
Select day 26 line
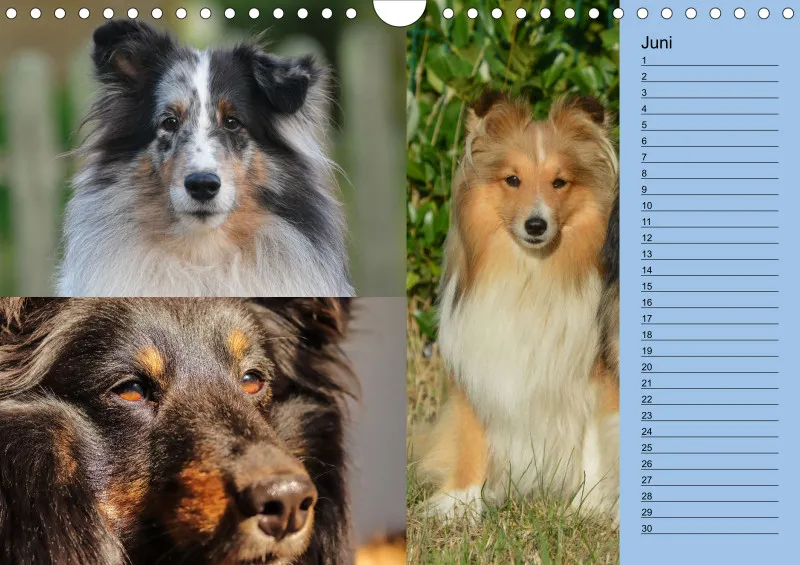[x=709, y=464]
